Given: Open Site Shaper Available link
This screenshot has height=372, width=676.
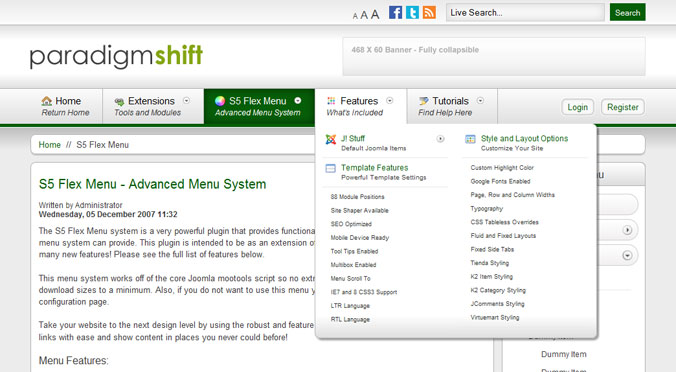Looking at the screenshot, I should pos(360,210).
